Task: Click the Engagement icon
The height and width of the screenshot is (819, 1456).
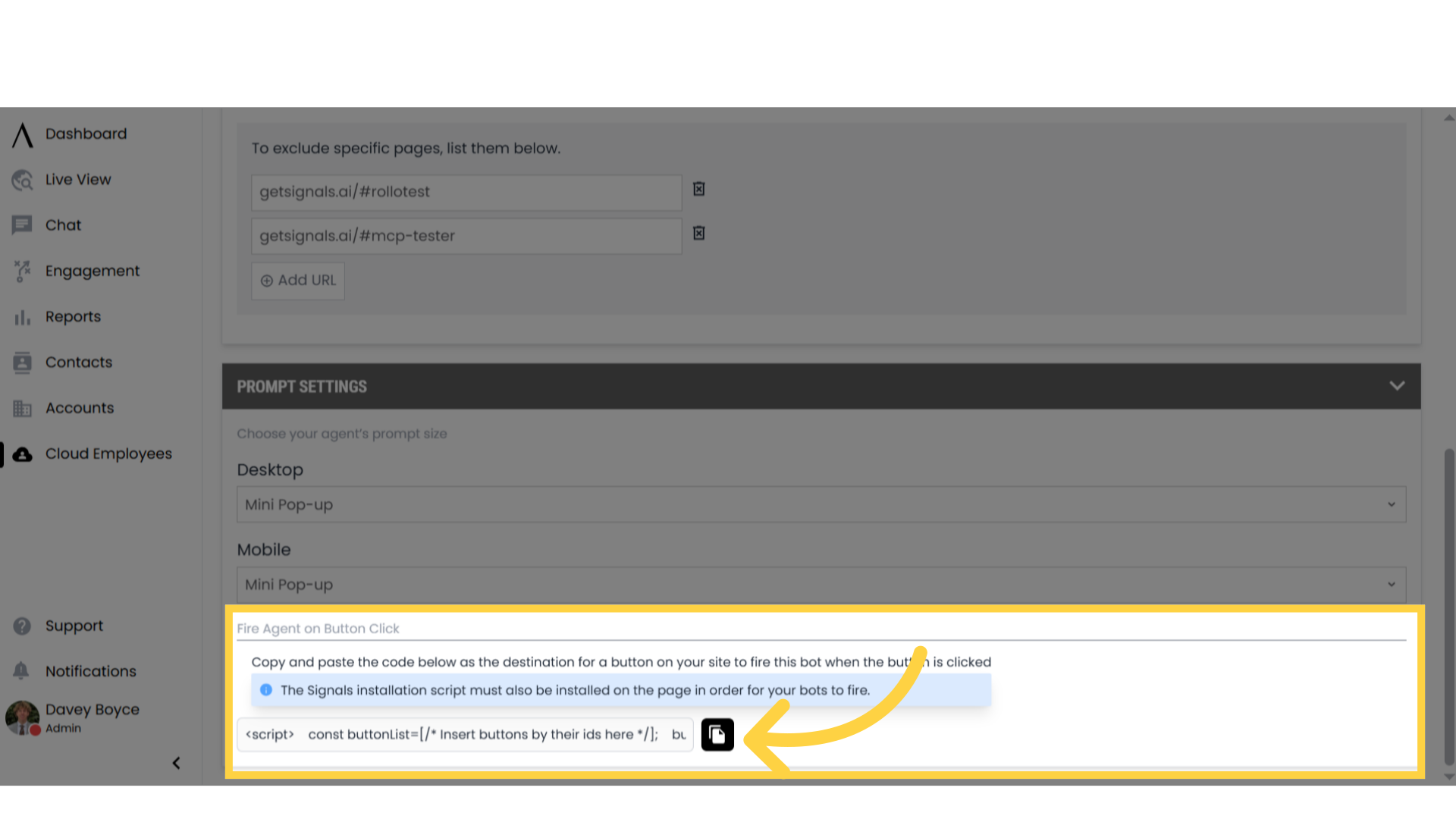Action: [23, 271]
